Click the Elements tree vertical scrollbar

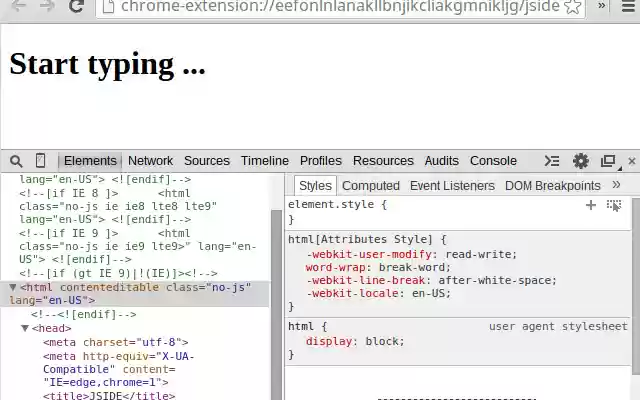(x=276, y=304)
